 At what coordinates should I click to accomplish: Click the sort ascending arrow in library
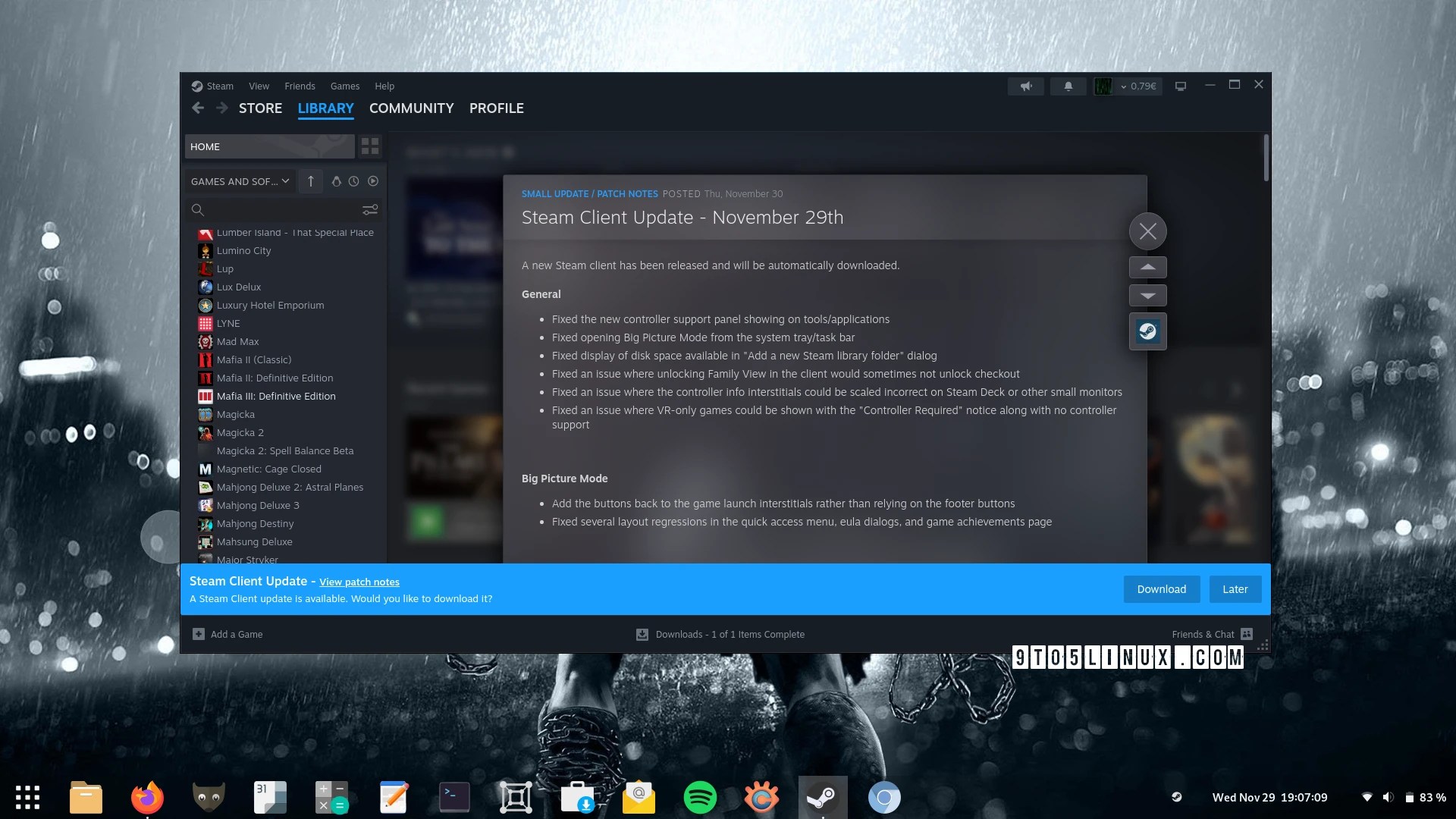(310, 181)
